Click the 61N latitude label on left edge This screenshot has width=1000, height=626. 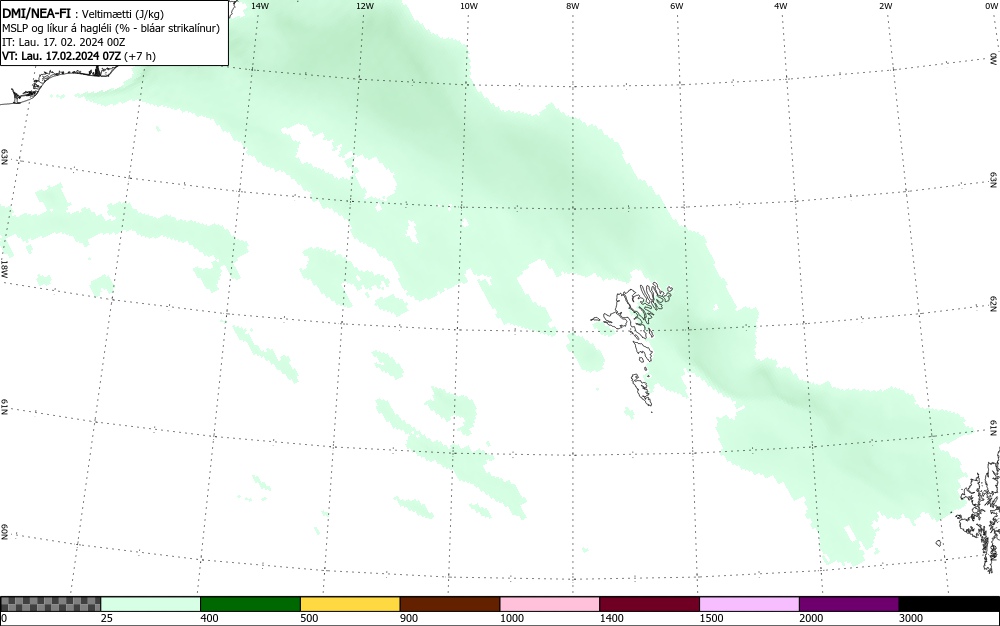4,407
